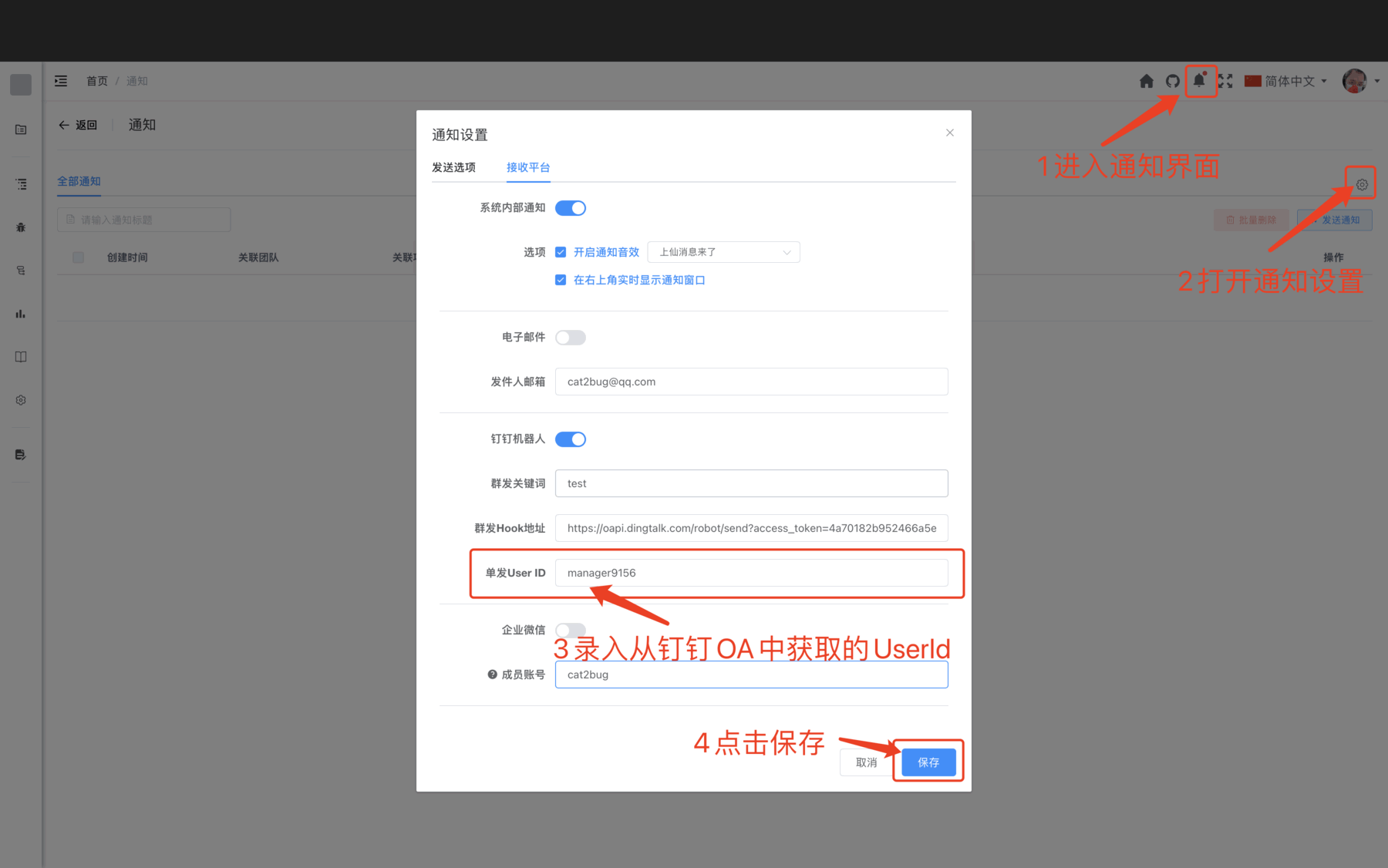Open the GitHub icon link
This screenshot has height=868, width=1388.
(1173, 81)
